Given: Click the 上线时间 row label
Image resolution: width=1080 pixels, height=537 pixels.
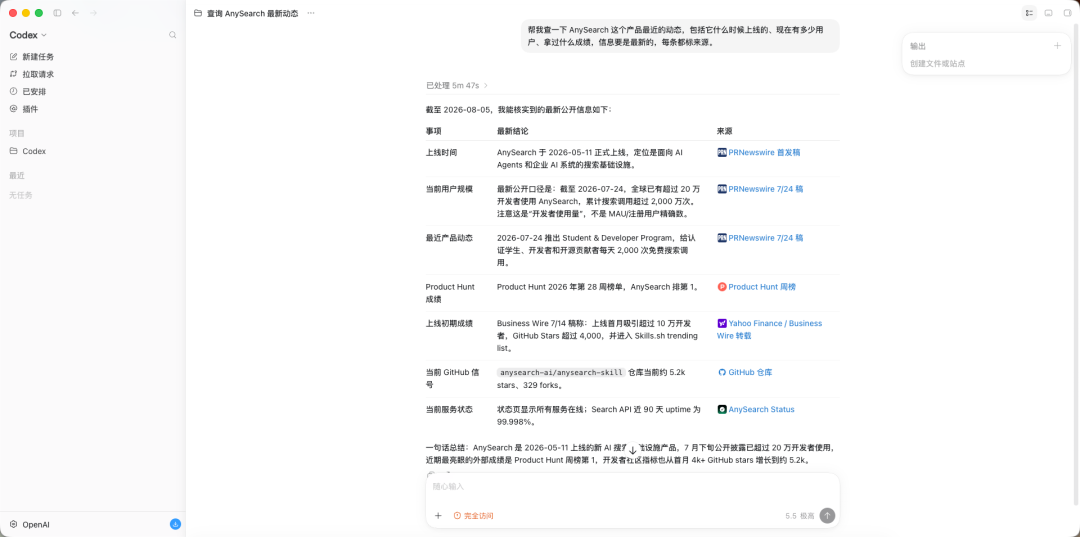Looking at the screenshot, I should pos(441,152).
